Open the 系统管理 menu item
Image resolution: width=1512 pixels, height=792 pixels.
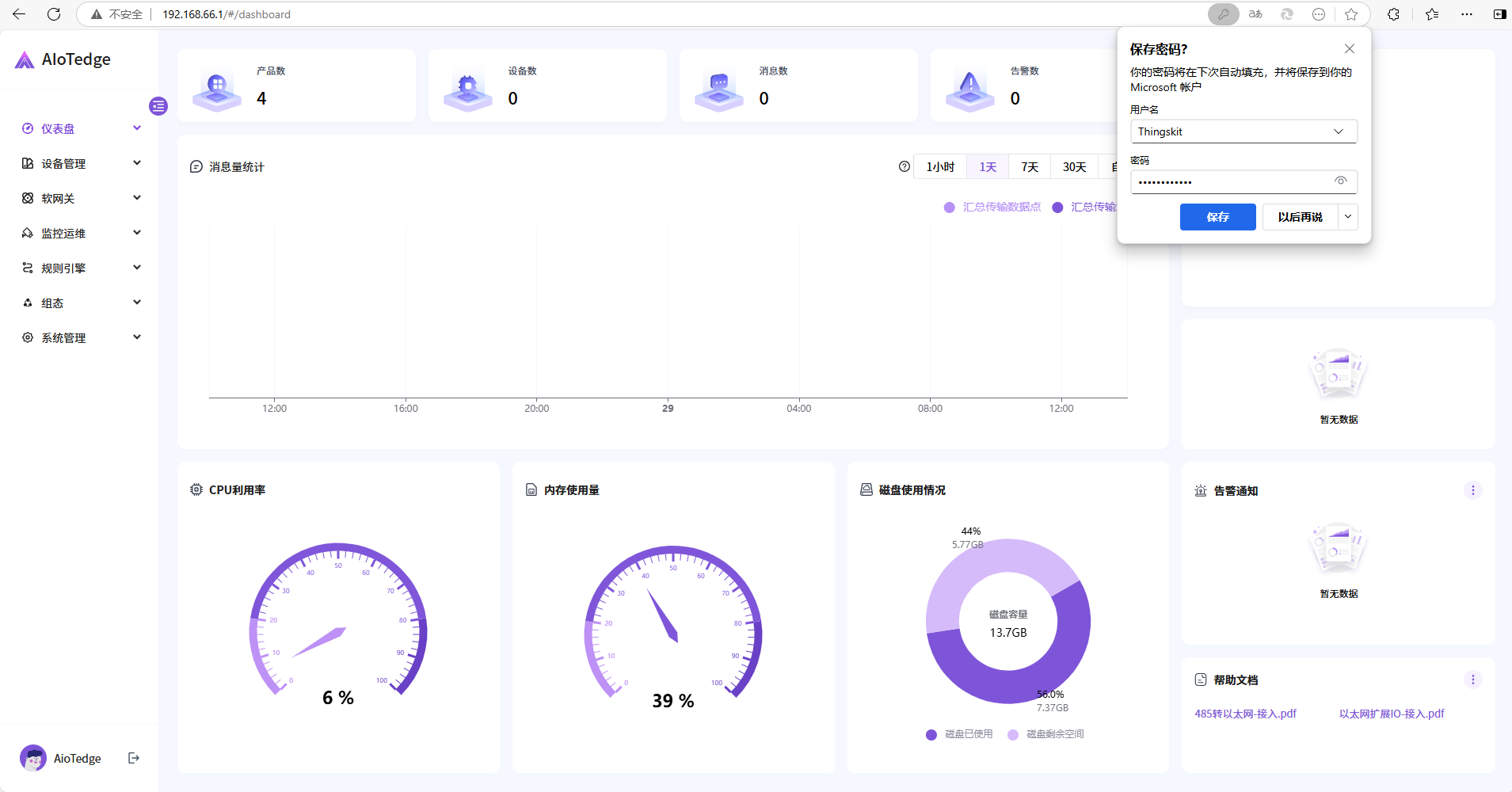coord(81,337)
